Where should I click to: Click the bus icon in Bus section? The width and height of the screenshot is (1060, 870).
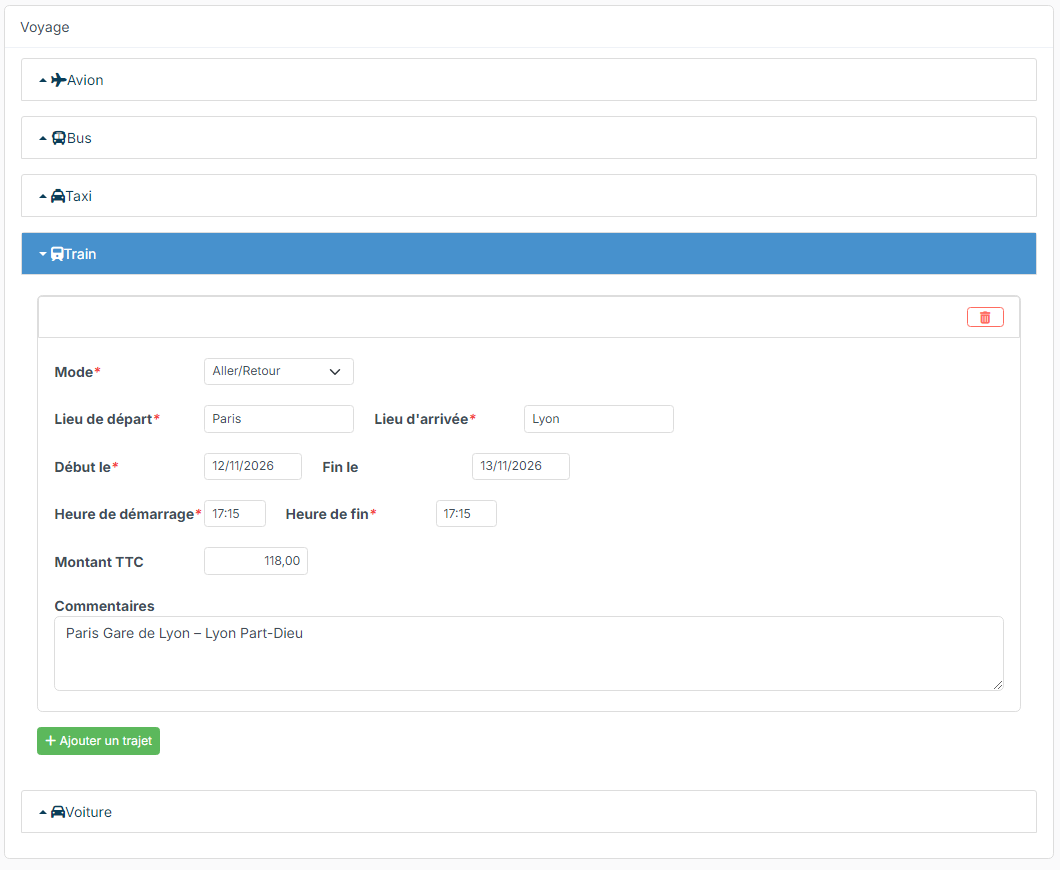tap(59, 138)
